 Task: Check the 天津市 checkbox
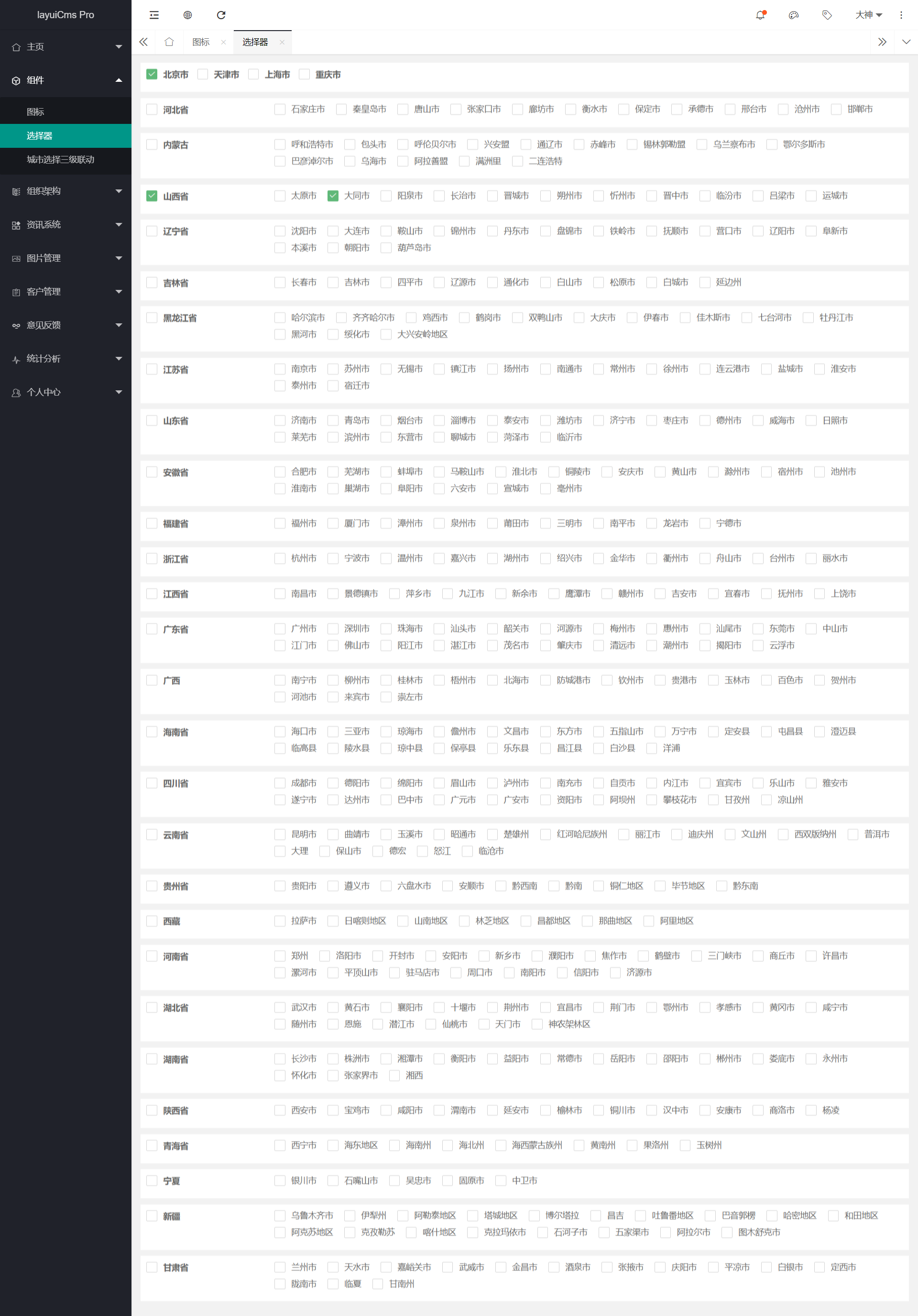203,75
